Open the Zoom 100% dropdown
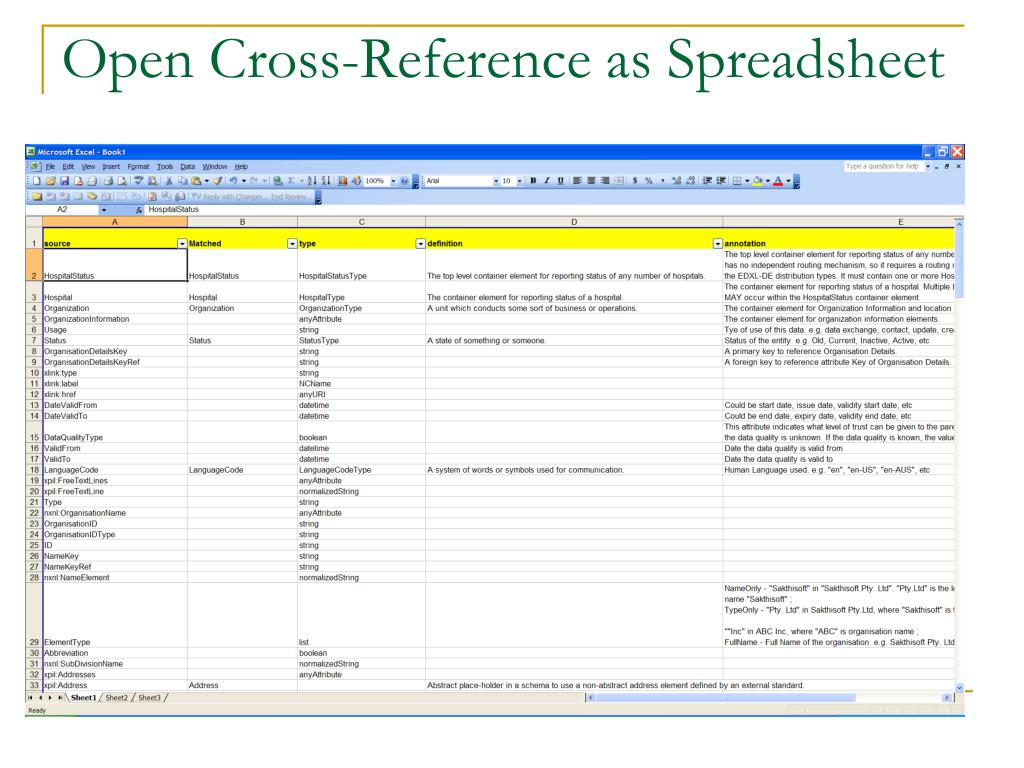 [393, 181]
